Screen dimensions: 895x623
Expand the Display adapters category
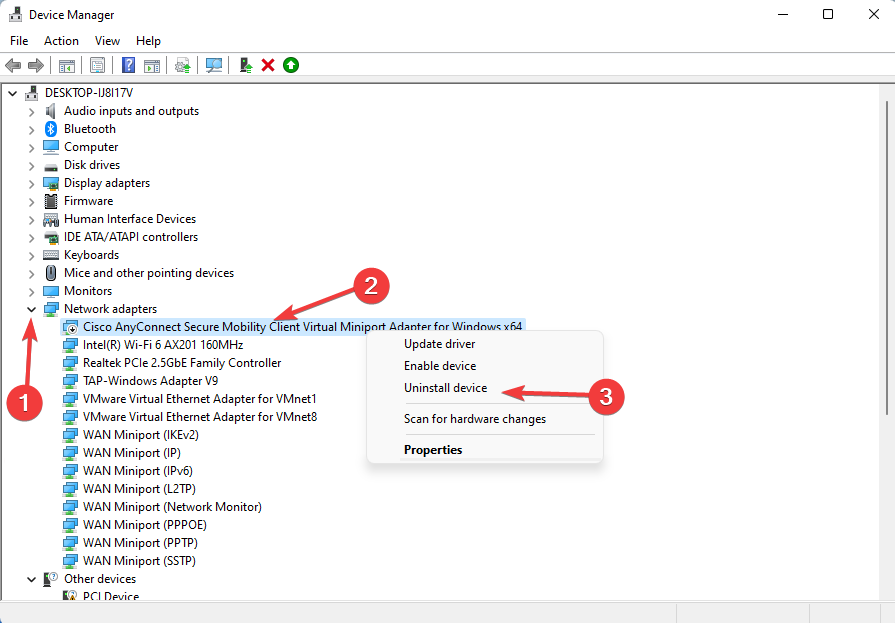click(31, 183)
